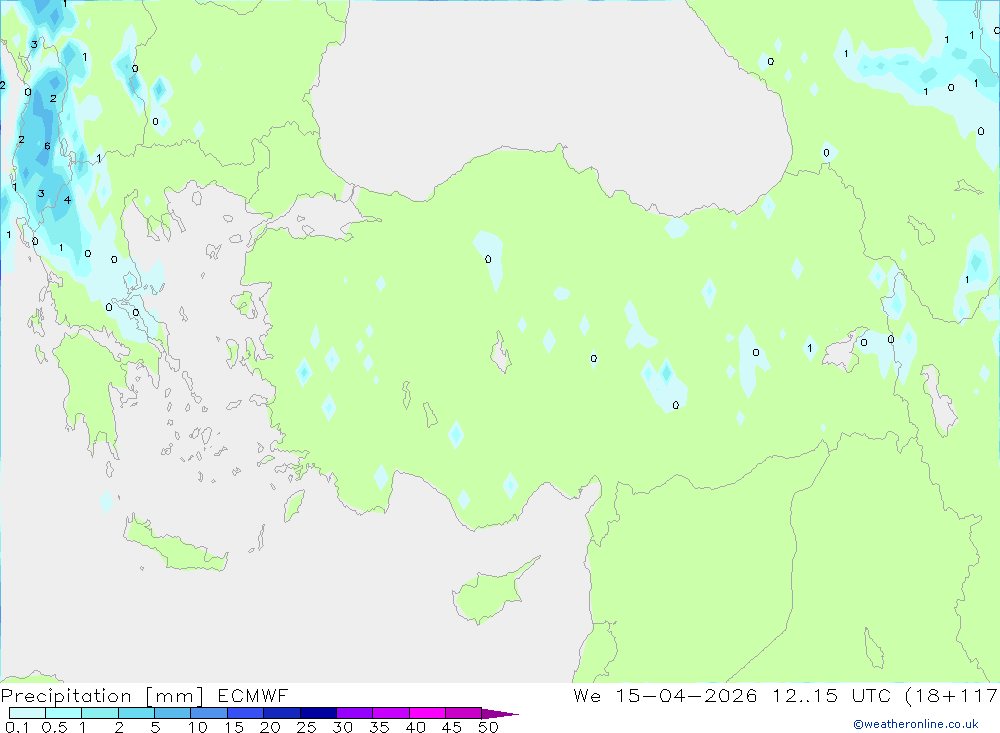1000x733 pixels.
Task: Click the lightest 0.1–0.5 mm legend swatch
Action: click(27, 713)
